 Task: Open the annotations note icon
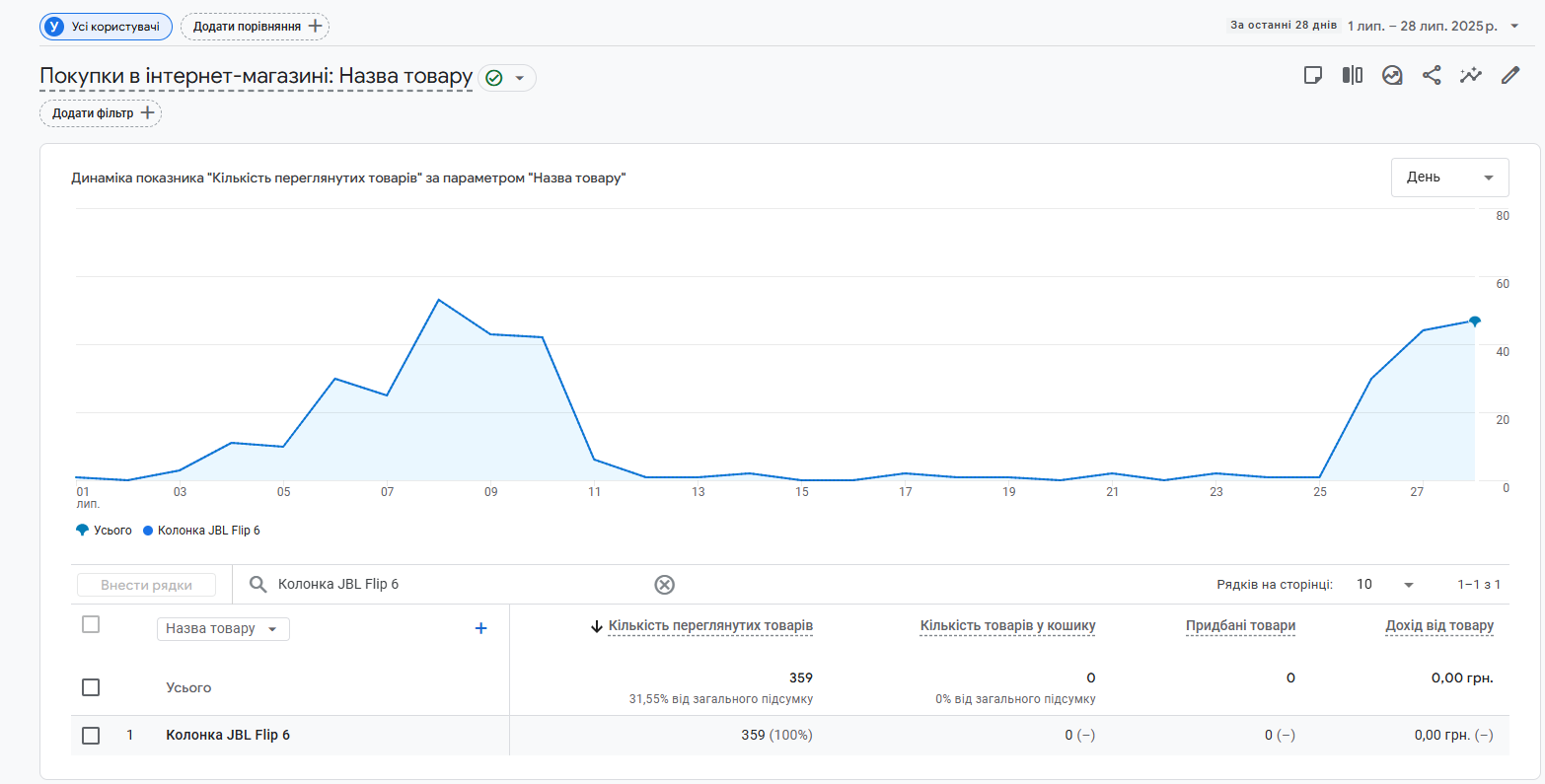pyautogui.click(x=1313, y=75)
